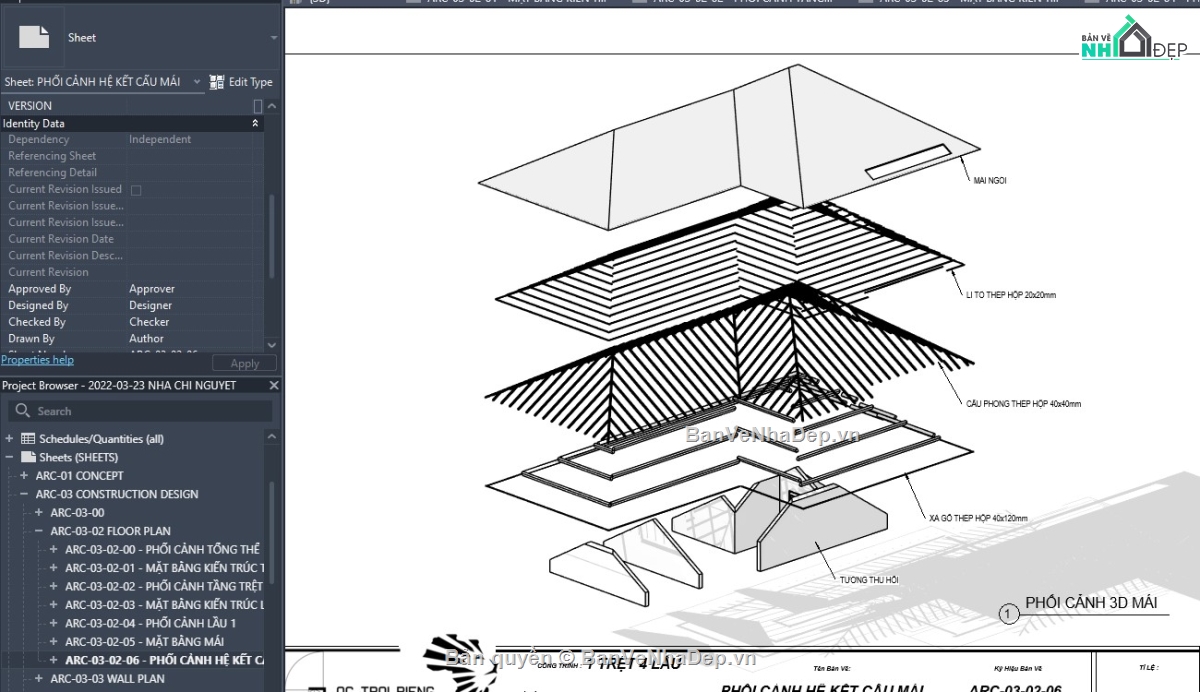The width and height of the screenshot is (1200, 692).
Task: Expand the ARC-03-03 WALL PLAN node
Action: pos(39,679)
